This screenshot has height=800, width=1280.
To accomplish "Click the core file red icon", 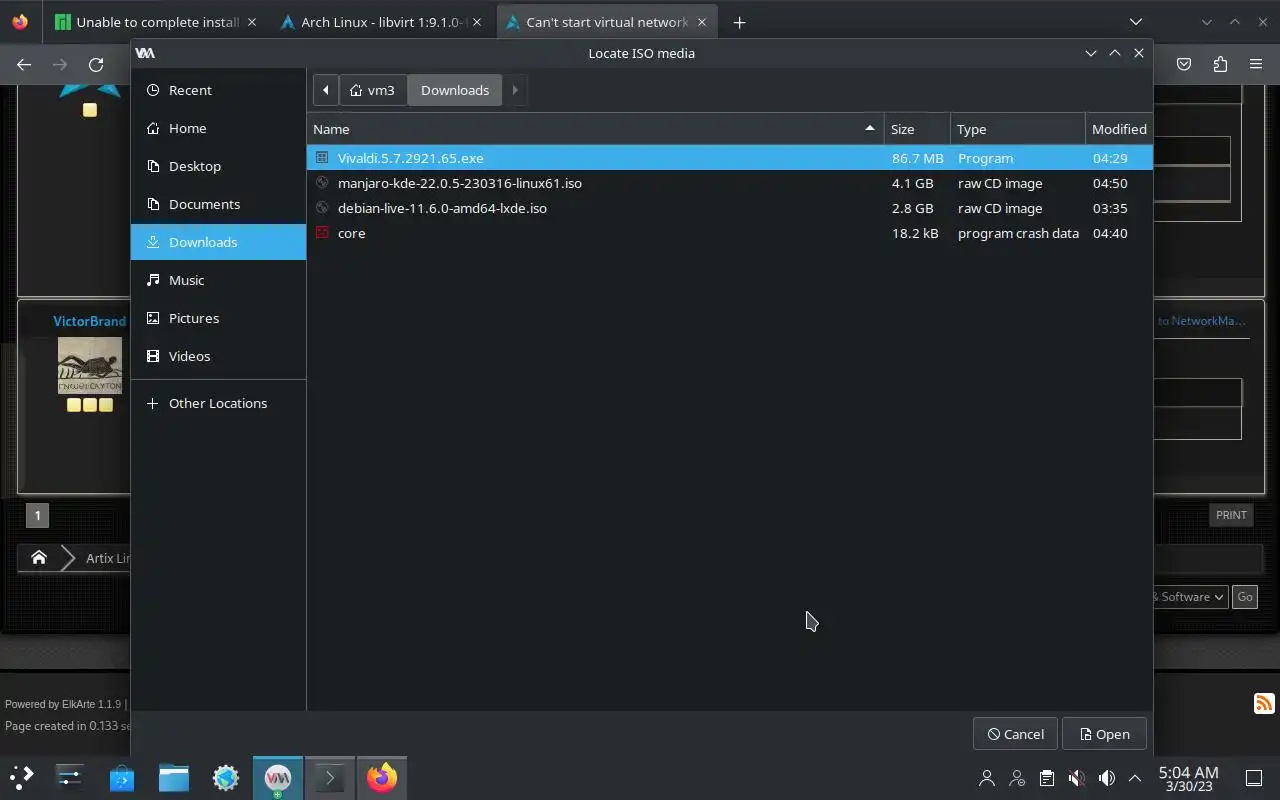I will 322,233.
